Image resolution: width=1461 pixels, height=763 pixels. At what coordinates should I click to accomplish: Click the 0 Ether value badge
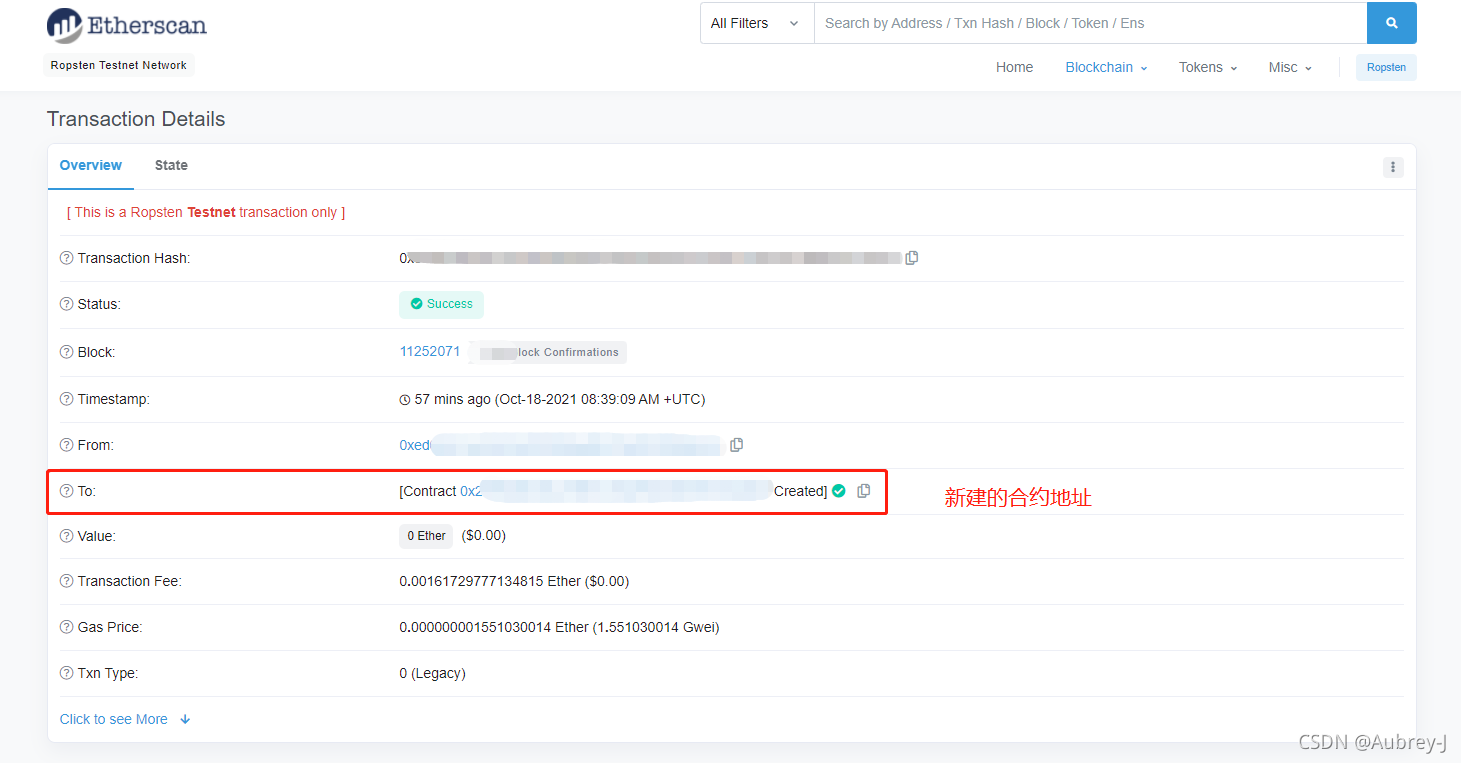coord(426,536)
